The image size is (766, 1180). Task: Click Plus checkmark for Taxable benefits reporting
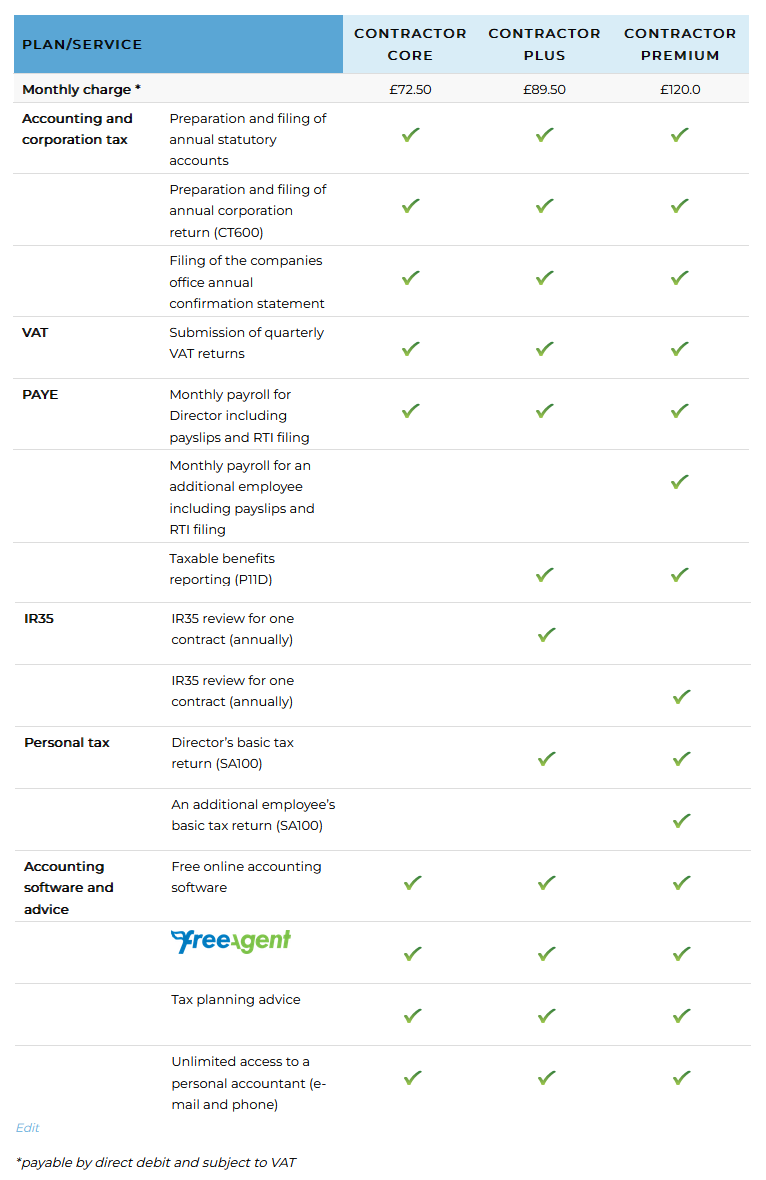545,574
